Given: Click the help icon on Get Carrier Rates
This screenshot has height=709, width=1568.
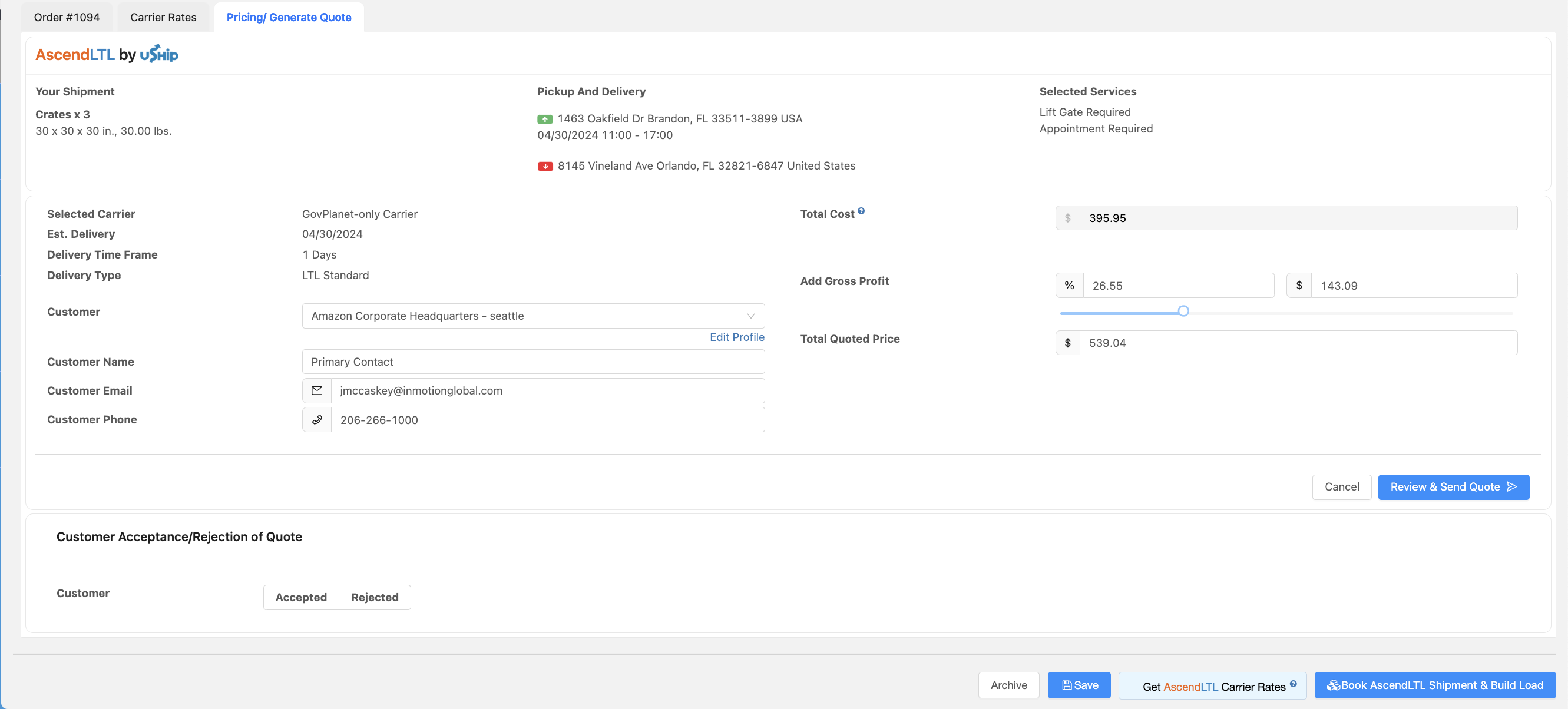Looking at the screenshot, I should (1293, 684).
